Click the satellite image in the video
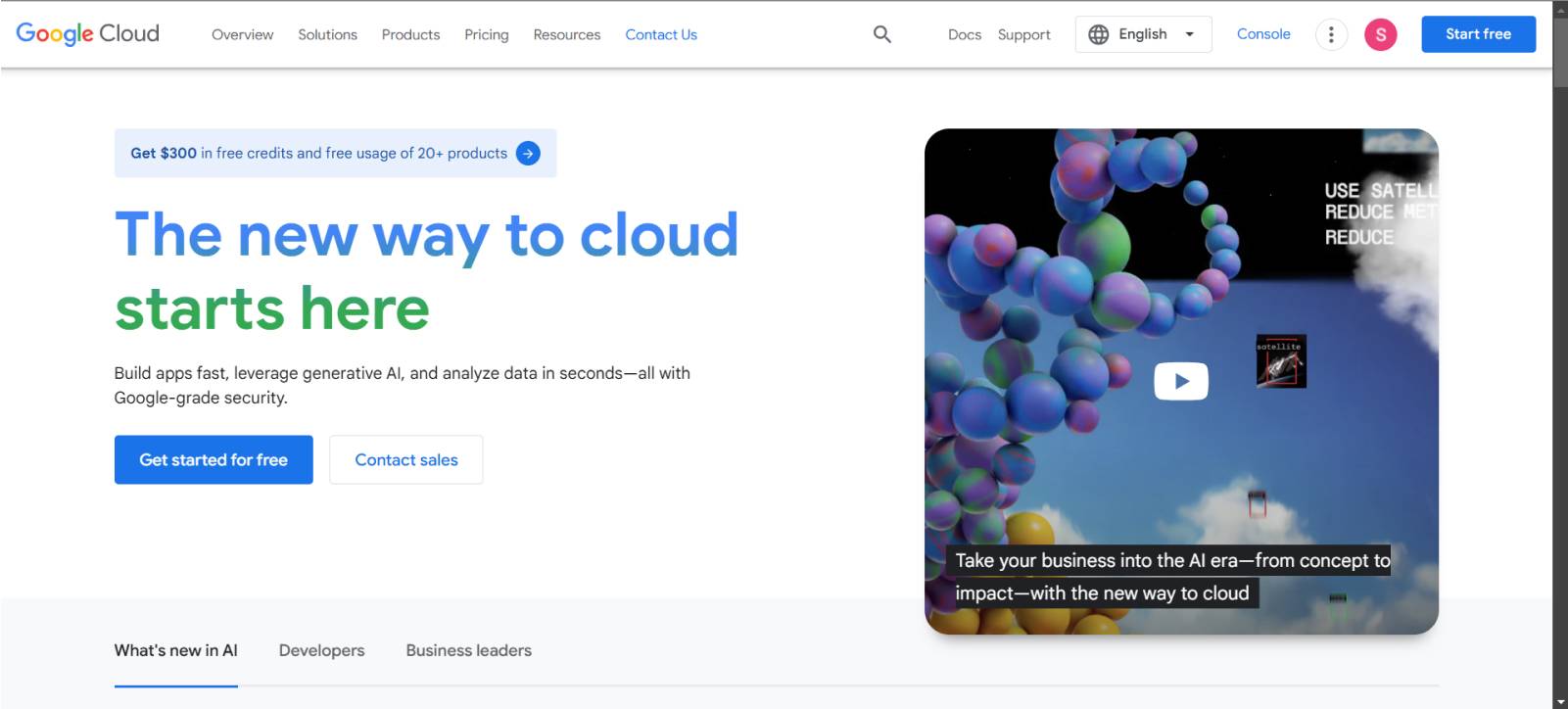 click(x=1281, y=361)
